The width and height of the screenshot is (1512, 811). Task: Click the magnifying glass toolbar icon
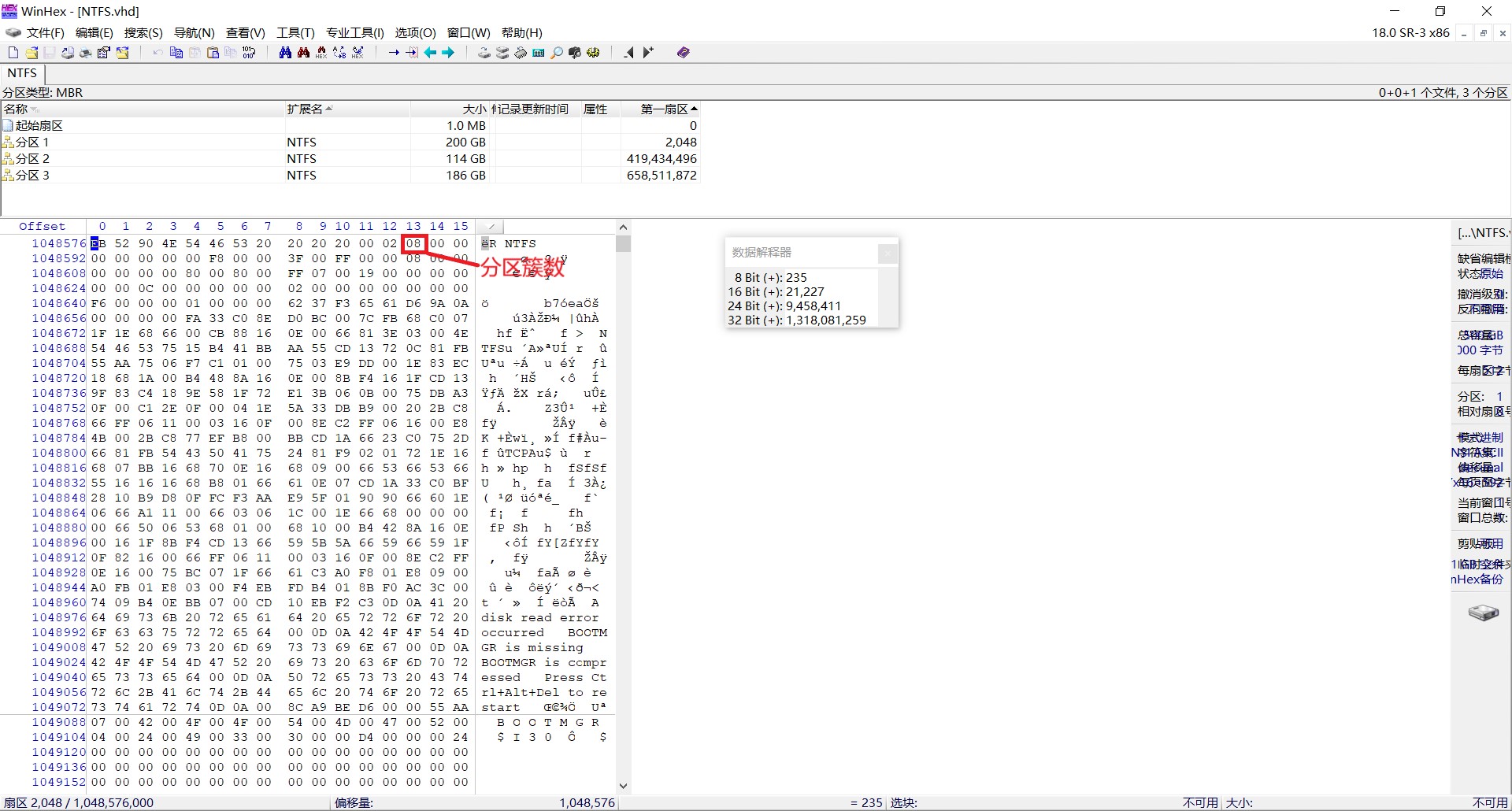point(557,53)
